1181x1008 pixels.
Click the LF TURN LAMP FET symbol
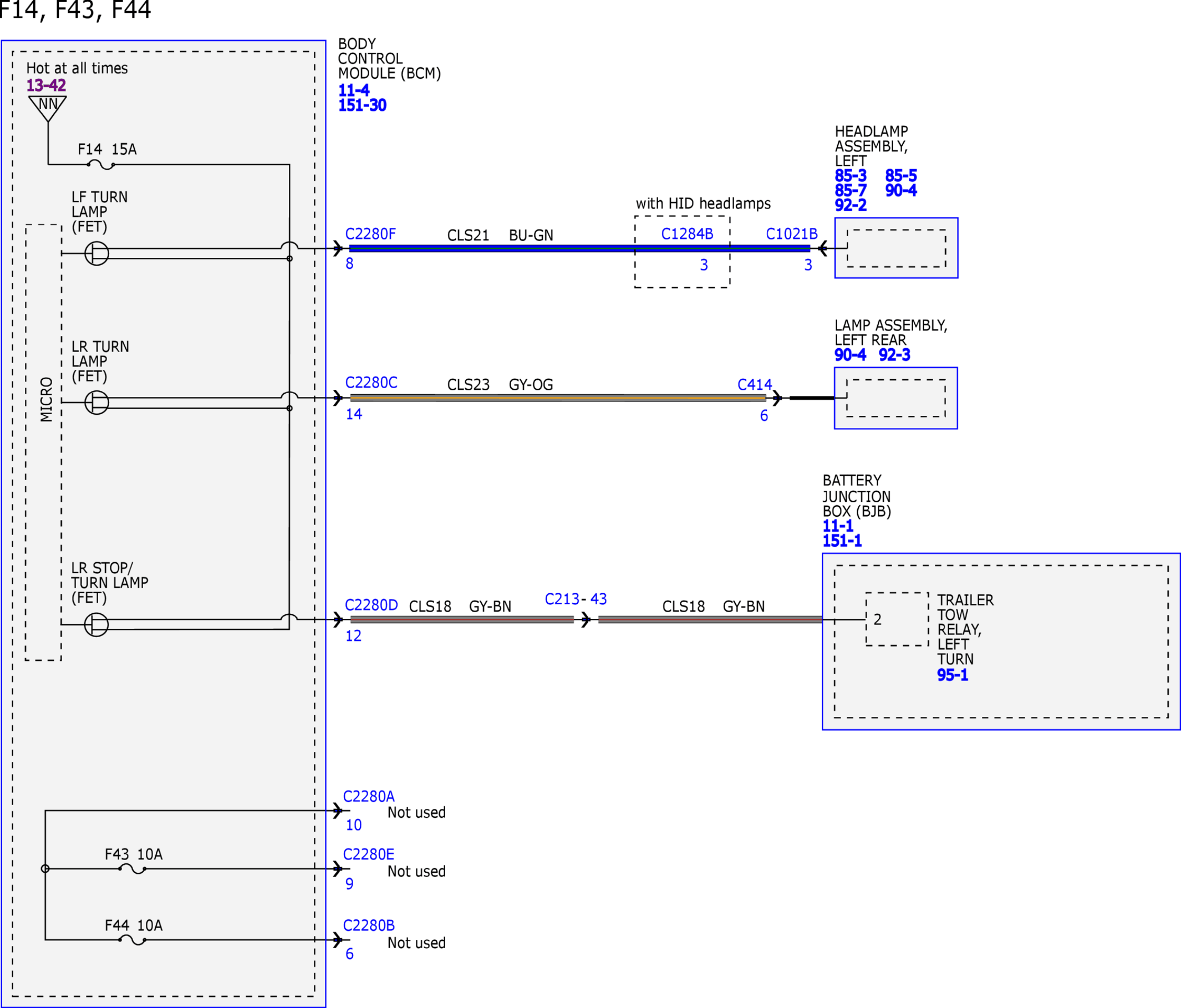96,253
